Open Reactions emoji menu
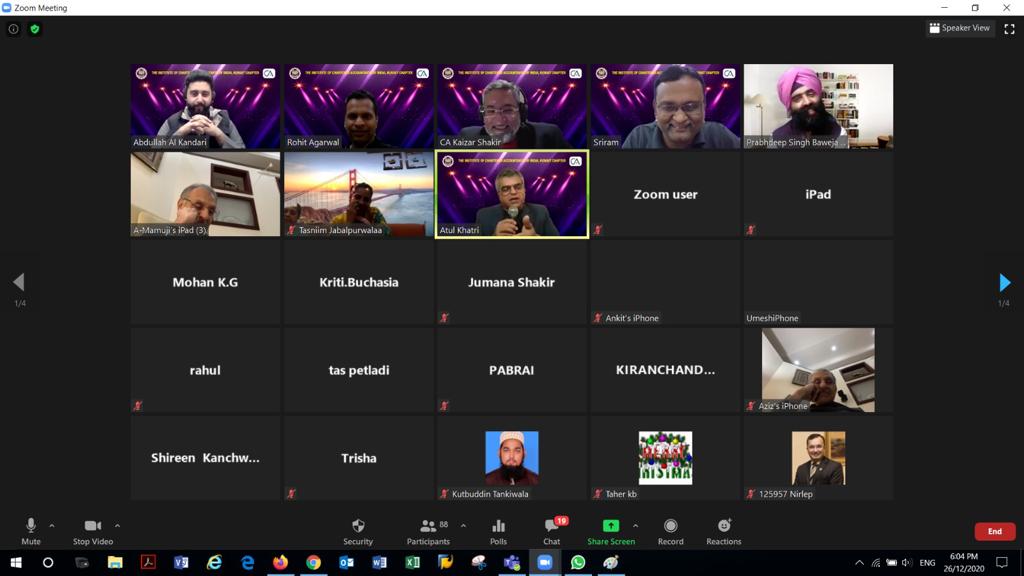 click(x=724, y=532)
